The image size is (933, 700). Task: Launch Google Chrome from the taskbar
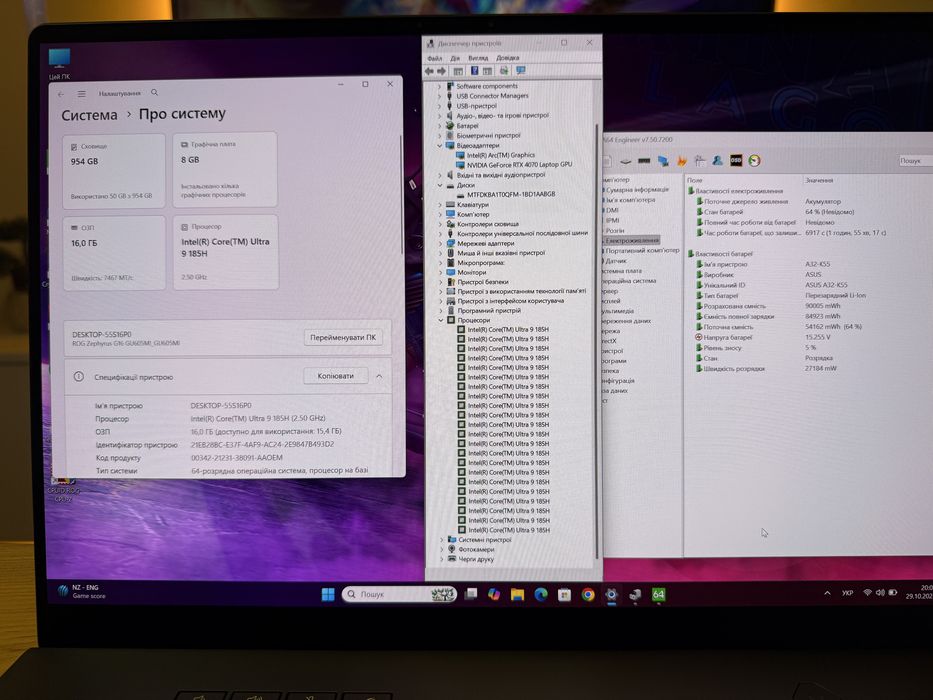pyautogui.click(x=588, y=595)
